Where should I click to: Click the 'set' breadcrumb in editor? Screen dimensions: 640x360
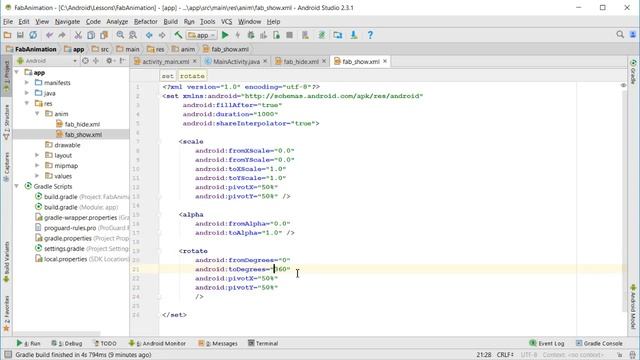coord(167,76)
